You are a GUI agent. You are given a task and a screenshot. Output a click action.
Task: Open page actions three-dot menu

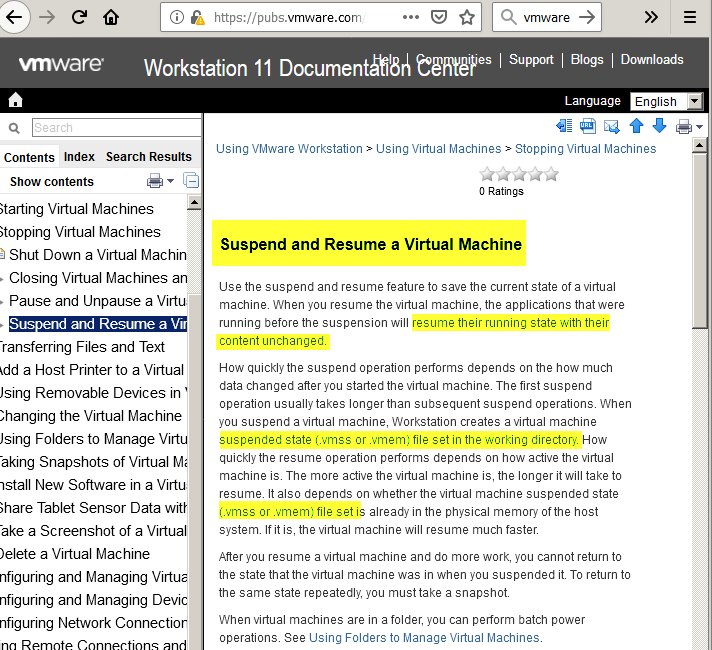[x=410, y=17]
